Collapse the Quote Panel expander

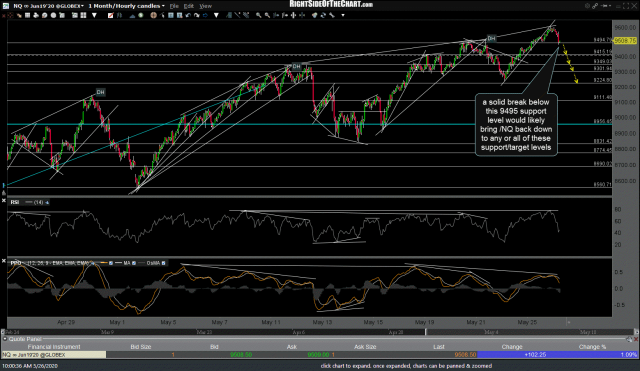(x=4, y=339)
